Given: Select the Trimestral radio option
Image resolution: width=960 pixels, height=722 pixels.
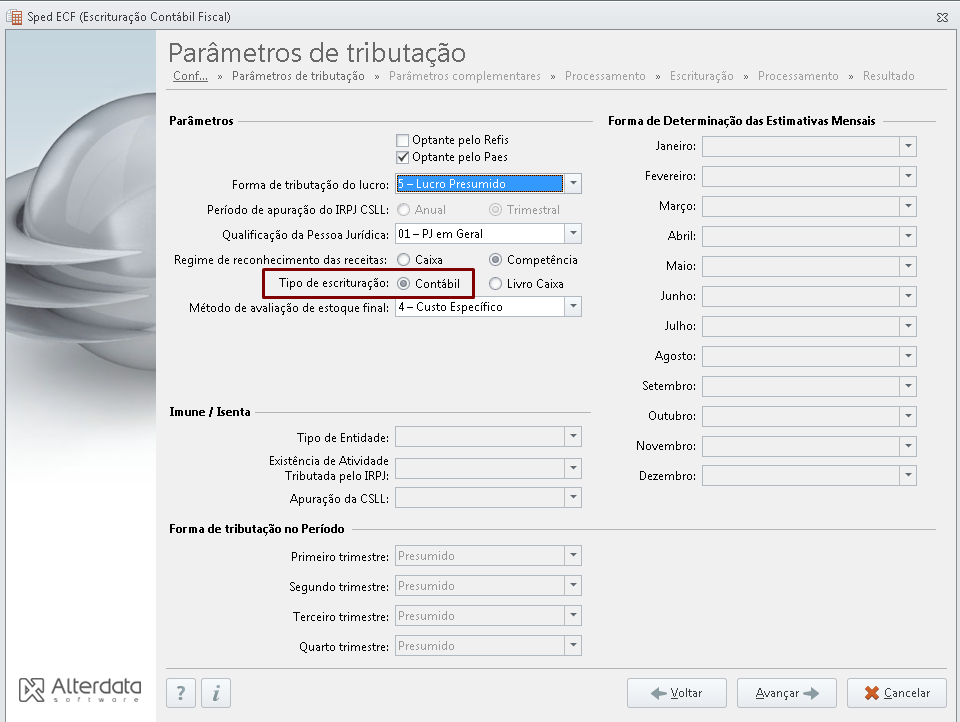Looking at the screenshot, I should click(495, 210).
